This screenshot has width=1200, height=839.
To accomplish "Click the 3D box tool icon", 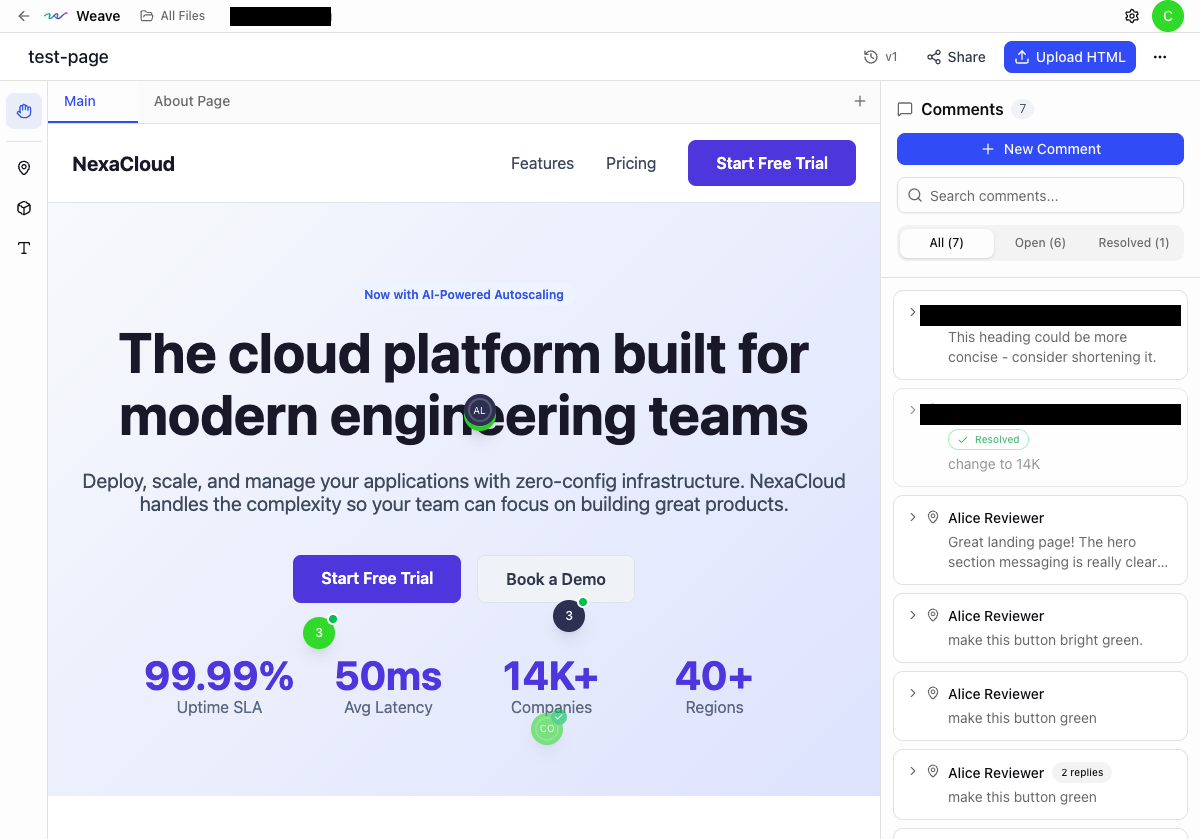I will [24, 208].
